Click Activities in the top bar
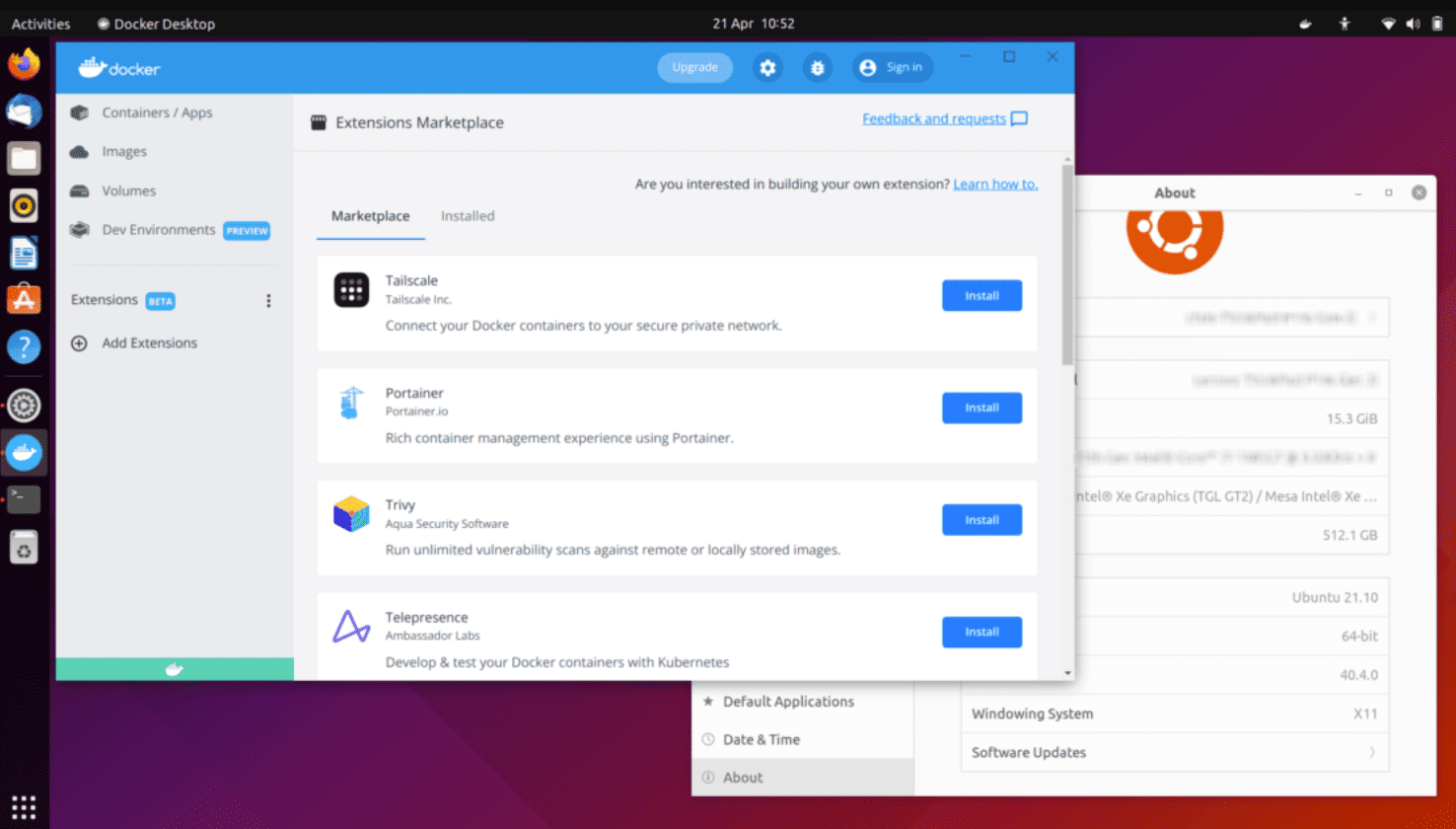The width and height of the screenshot is (1456, 829). [x=40, y=24]
